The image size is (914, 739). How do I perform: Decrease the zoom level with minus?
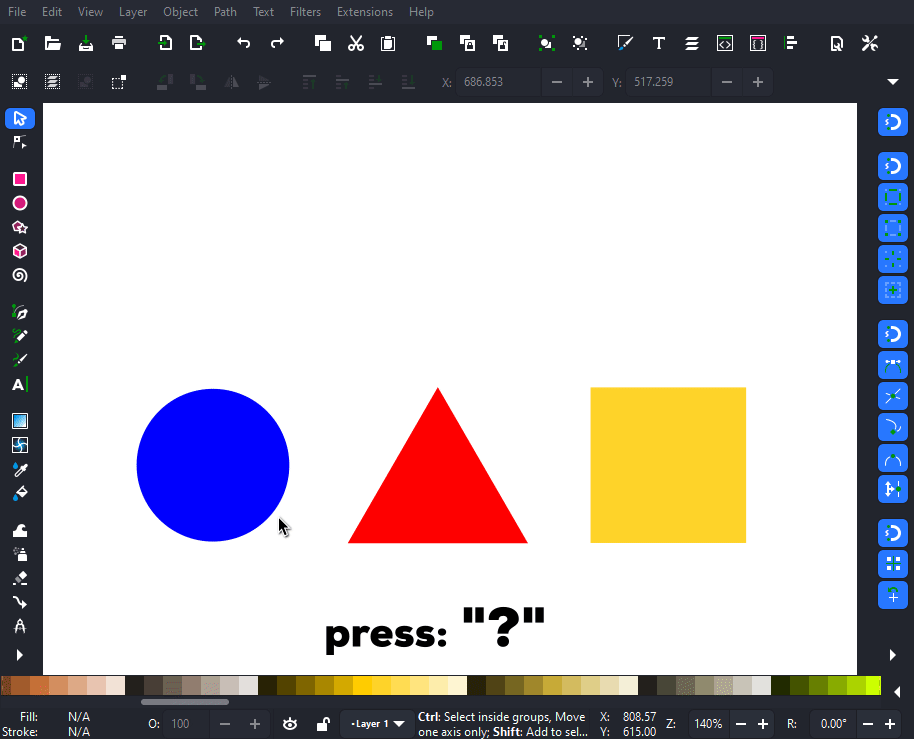[741, 724]
